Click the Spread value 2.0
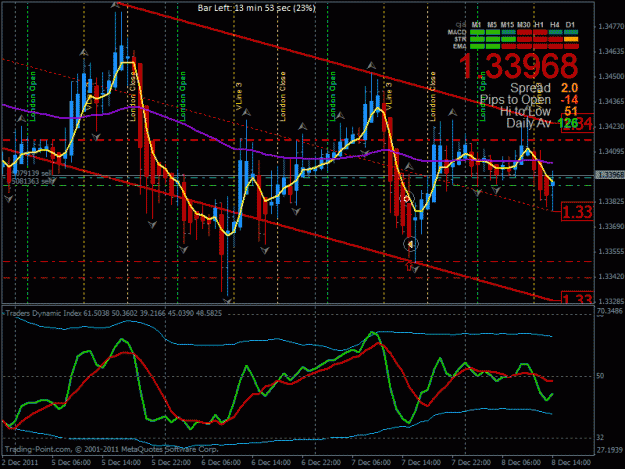This screenshot has height=469, width=625. [x=569, y=88]
